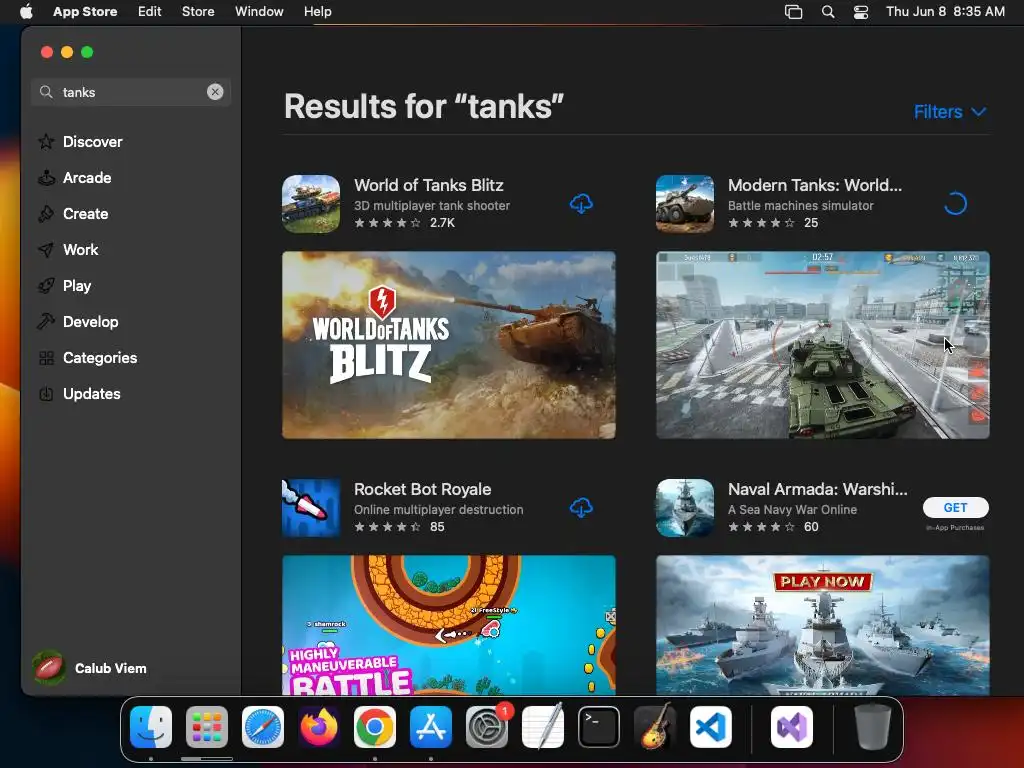1024x768 pixels.
Task: Open Terminal from the Dock
Action: coord(599,727)
